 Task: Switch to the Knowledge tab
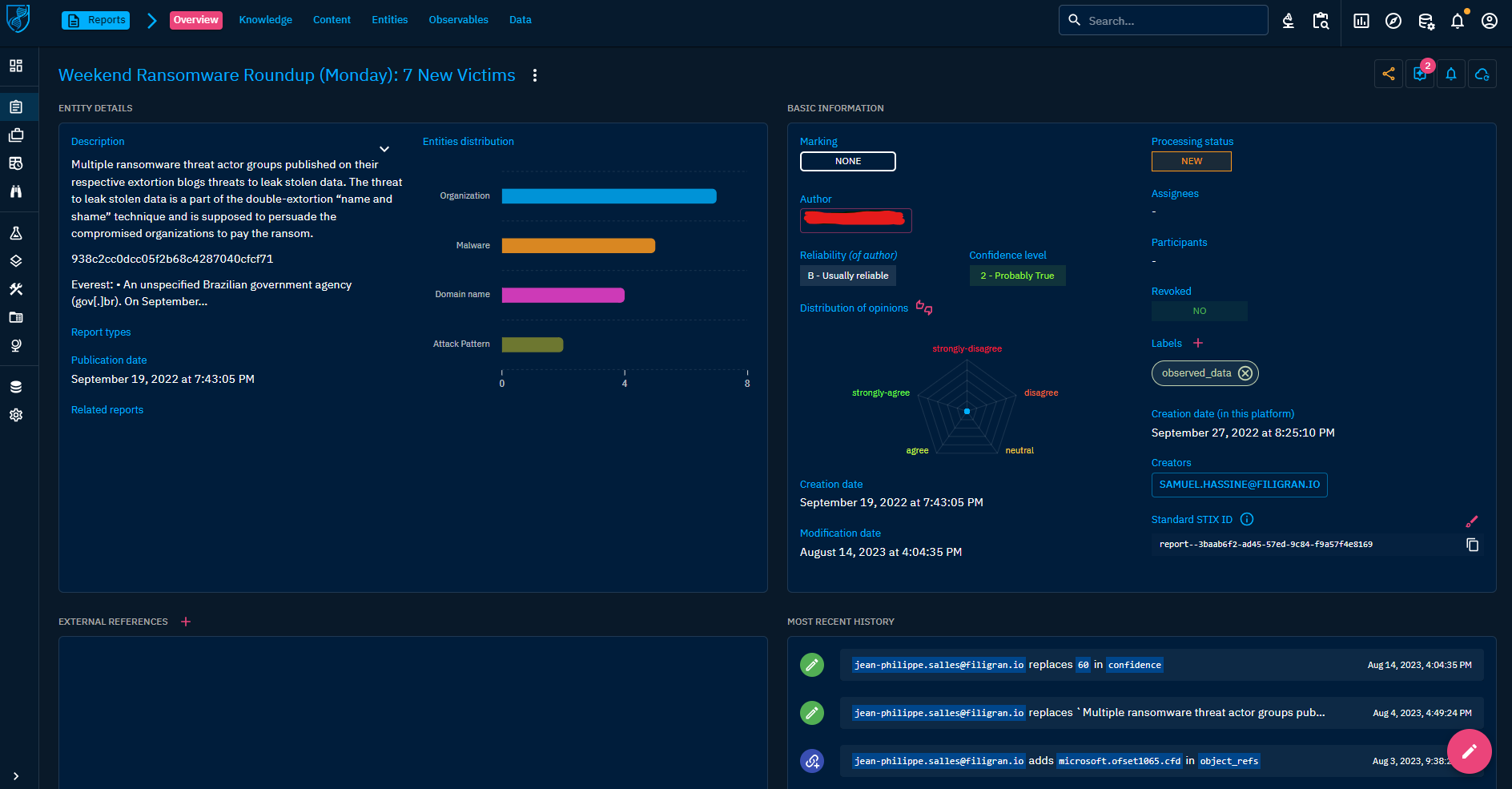[265, 20]
